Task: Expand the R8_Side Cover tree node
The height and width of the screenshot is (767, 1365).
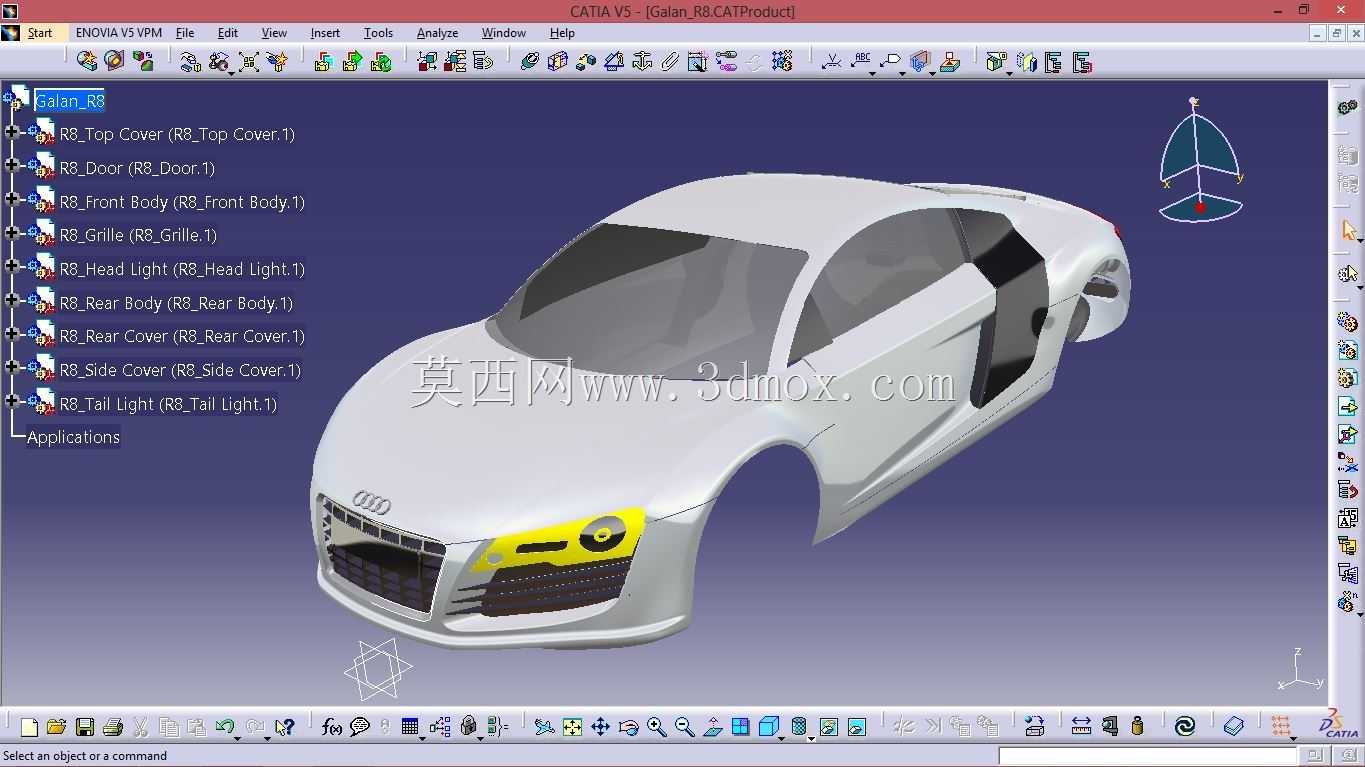Action: pyautogui.click(x=12, y=368)
